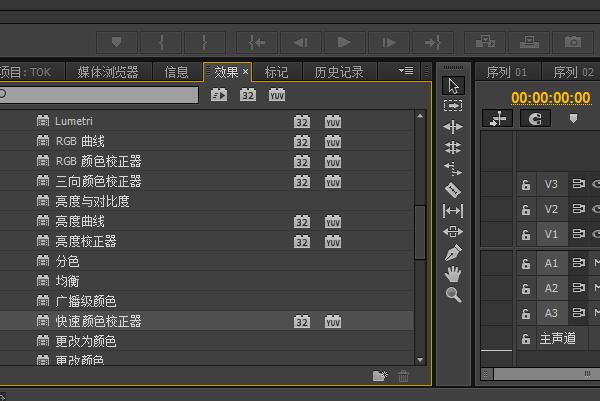The width and height of the screenshot is (600, 401).
Task: Click Go to In point button
Action: pos(257,42)
